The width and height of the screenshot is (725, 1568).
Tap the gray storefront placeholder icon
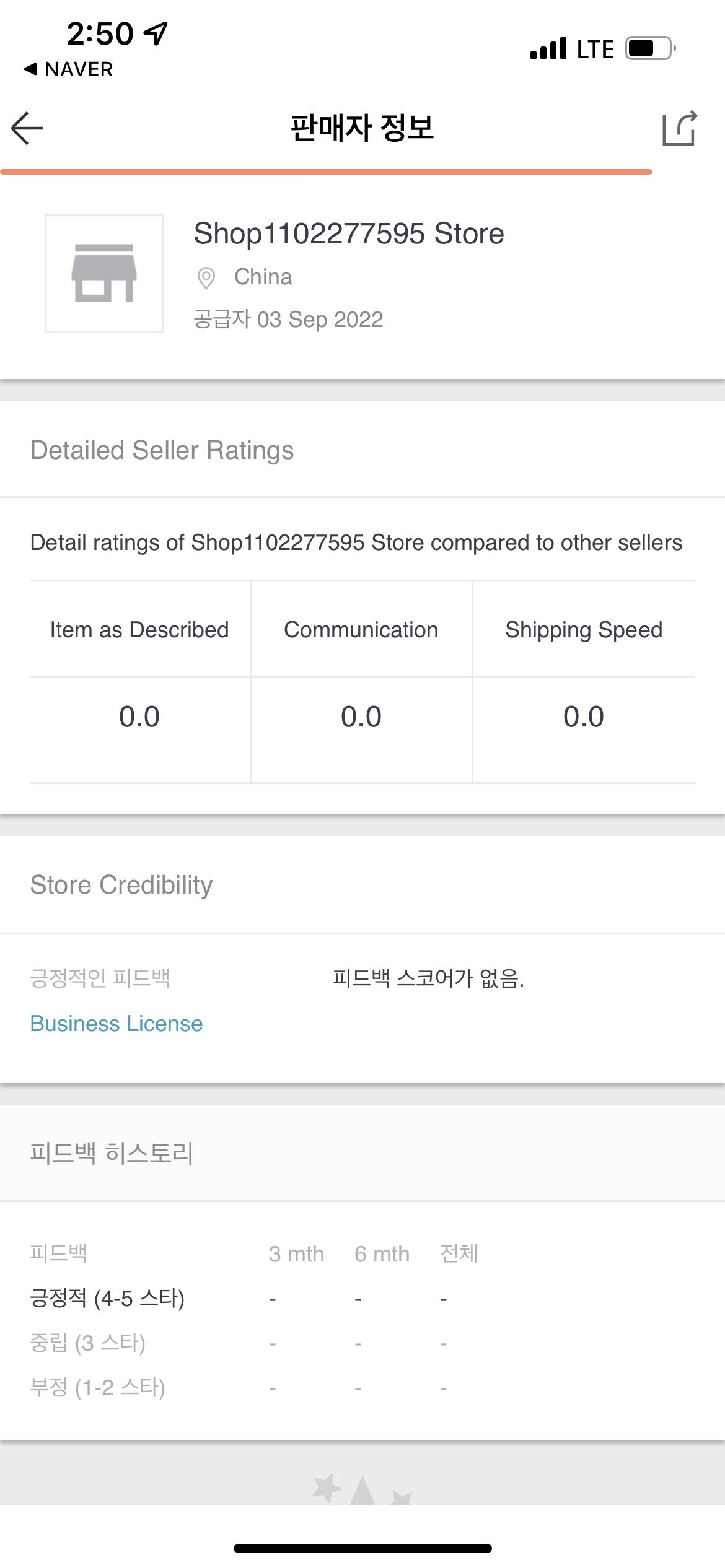pos(104,273)
